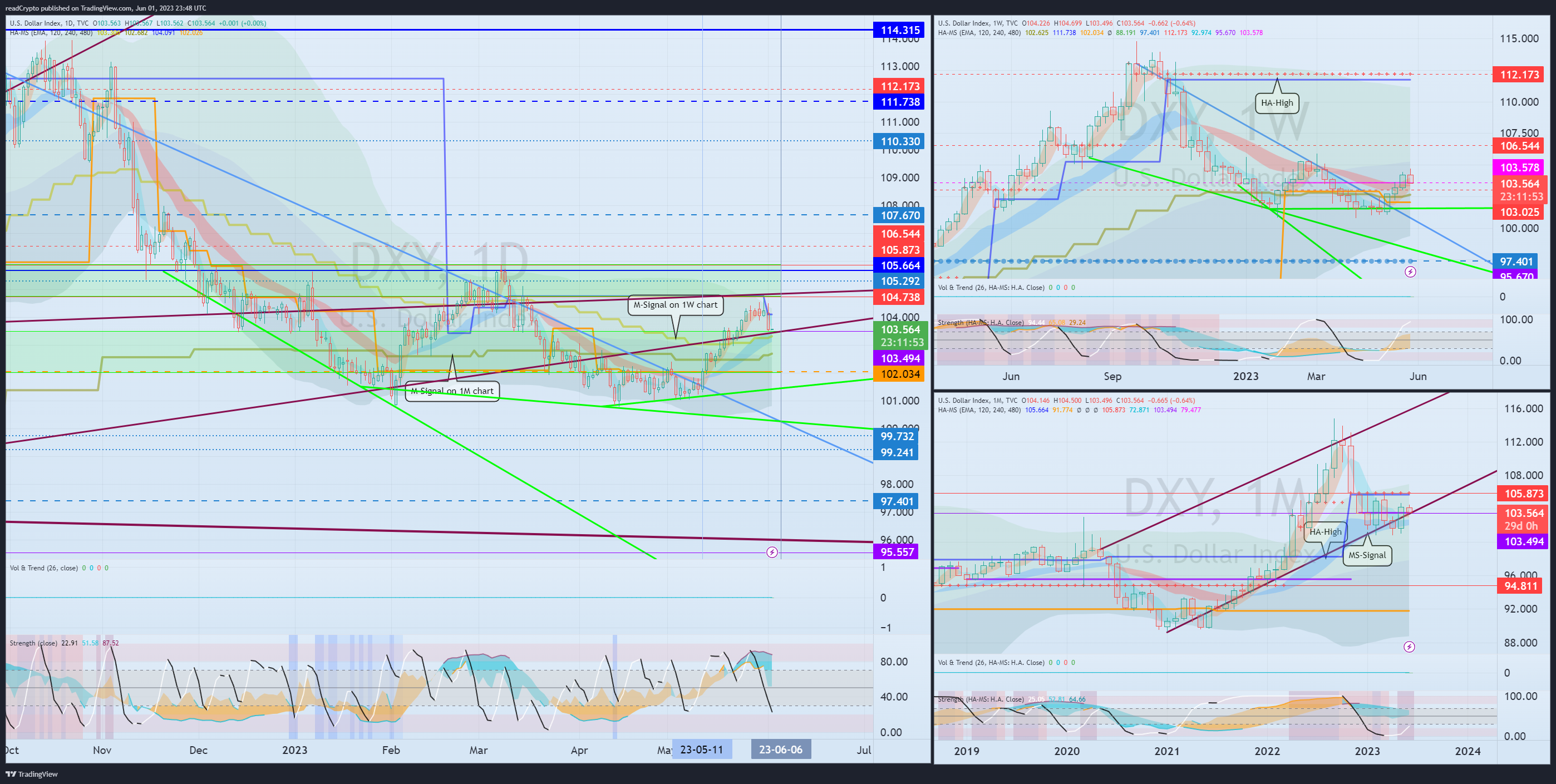Select the 'M-Signal on 1W chart' callout
The height and width of the screenshot is (784, 1556).
tap(675, 305)
